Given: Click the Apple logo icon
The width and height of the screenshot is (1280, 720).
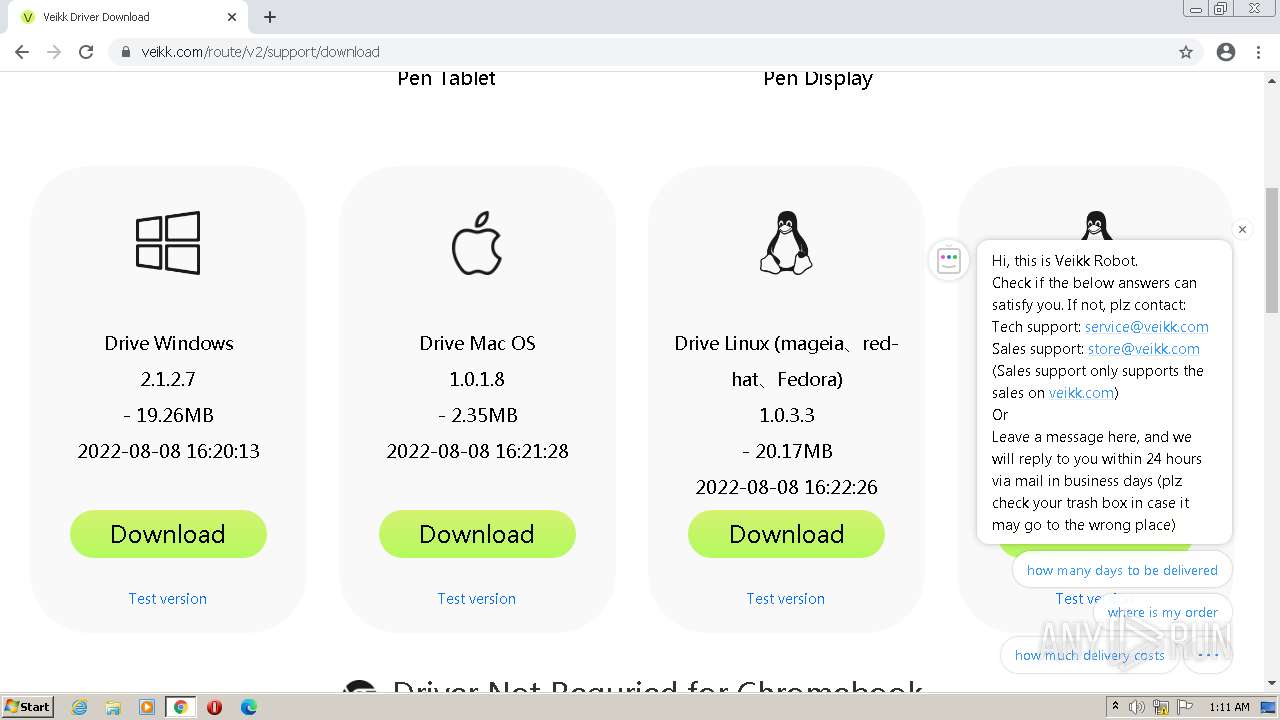Looking at the screenshot, I should point(477,243).
